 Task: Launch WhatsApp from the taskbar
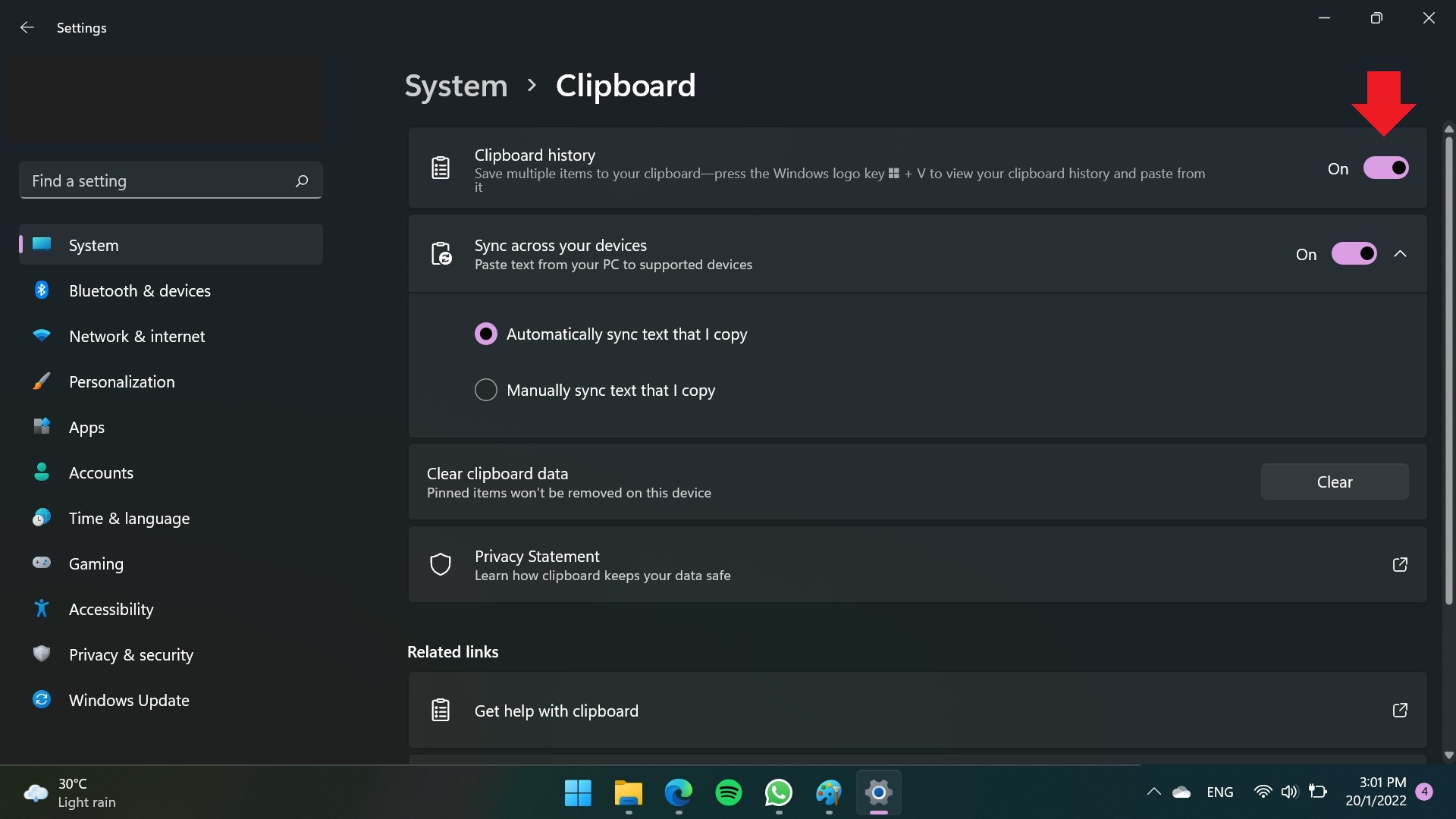click(779, 792)
